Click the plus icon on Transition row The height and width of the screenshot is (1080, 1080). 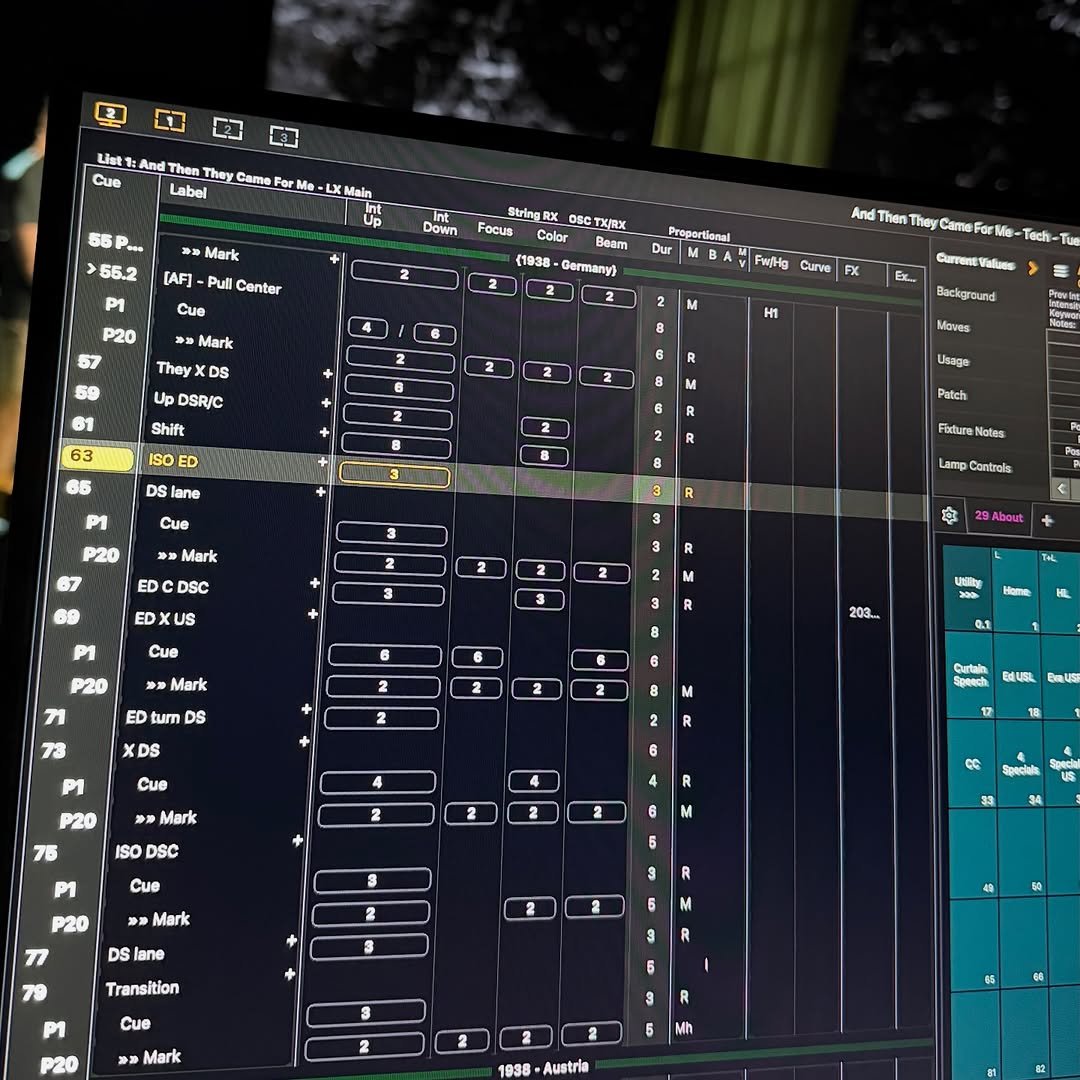click(x=290, y=973)
